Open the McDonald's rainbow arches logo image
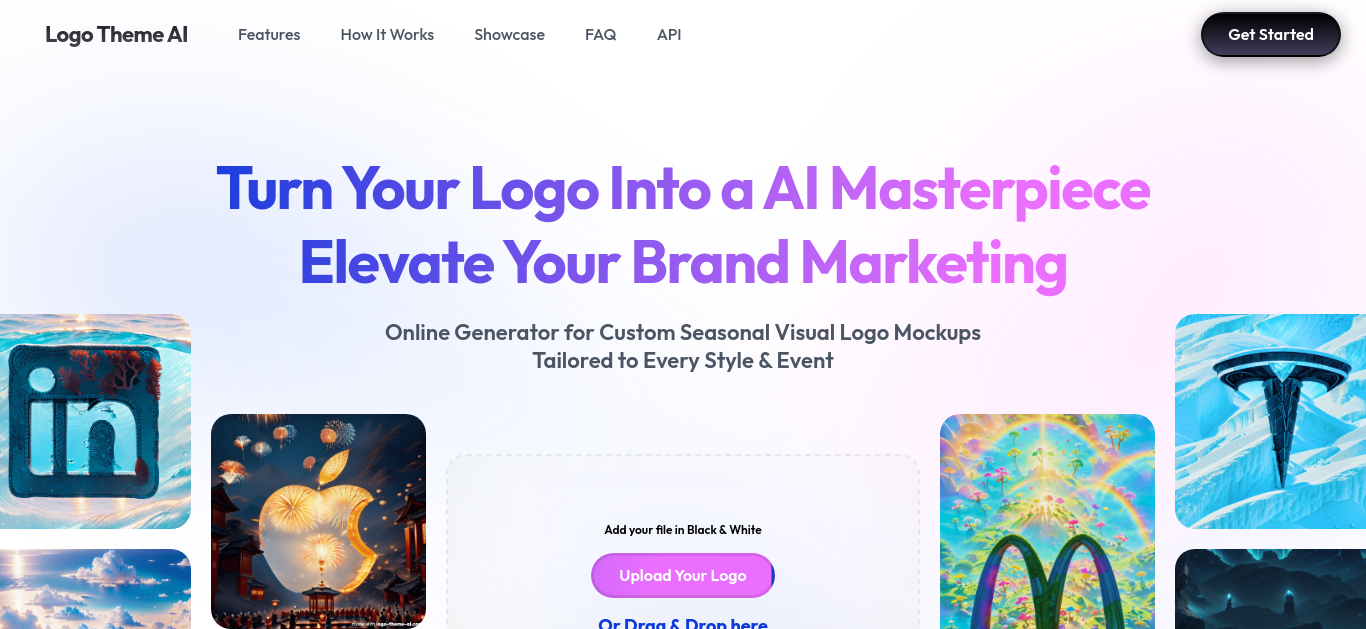 click(1047, 521)
